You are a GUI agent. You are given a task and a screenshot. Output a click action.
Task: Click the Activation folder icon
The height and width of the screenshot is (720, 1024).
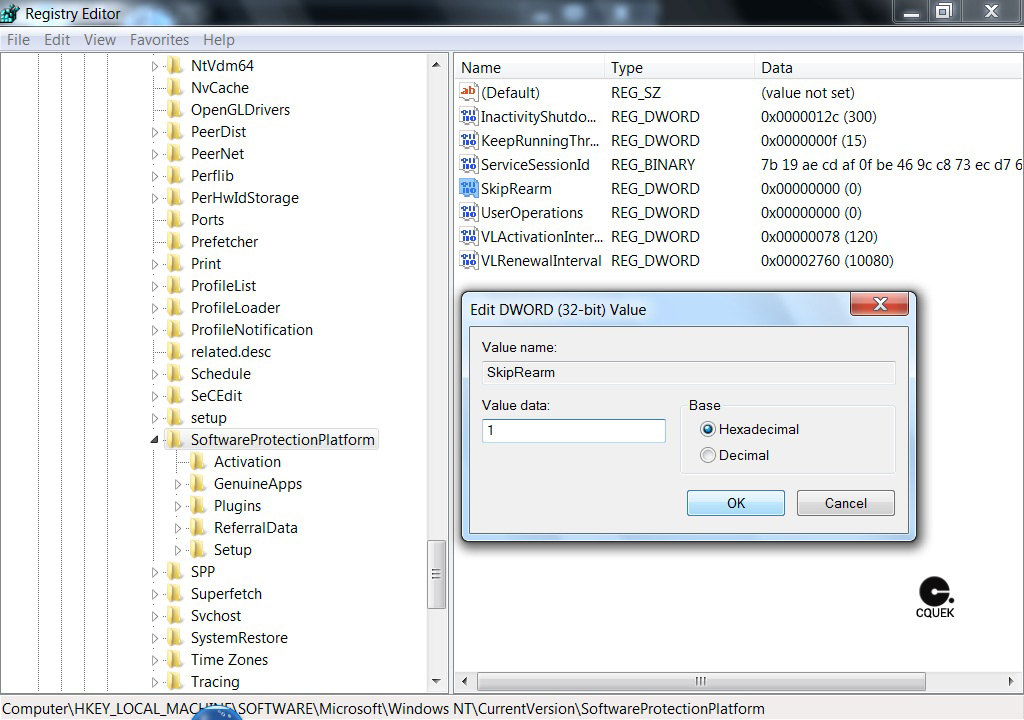click(198, 461)
